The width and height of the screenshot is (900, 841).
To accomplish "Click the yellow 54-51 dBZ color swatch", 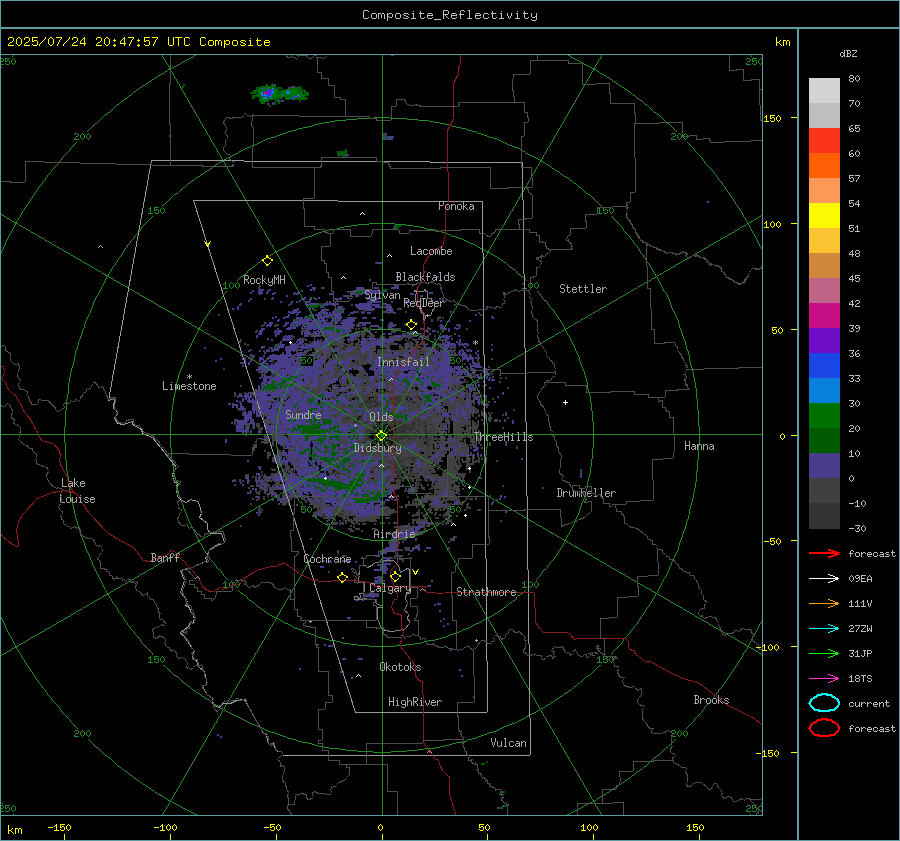I will point(824,216).
